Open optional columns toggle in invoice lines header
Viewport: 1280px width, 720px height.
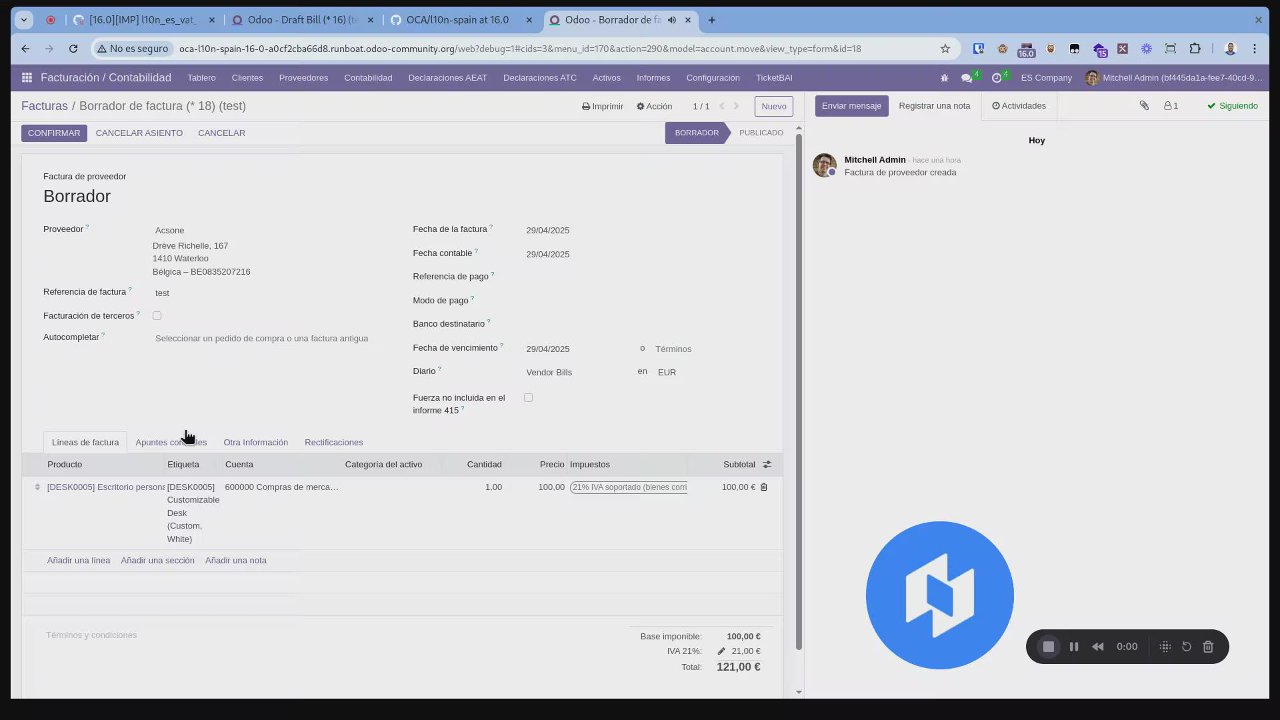[767, 464]
